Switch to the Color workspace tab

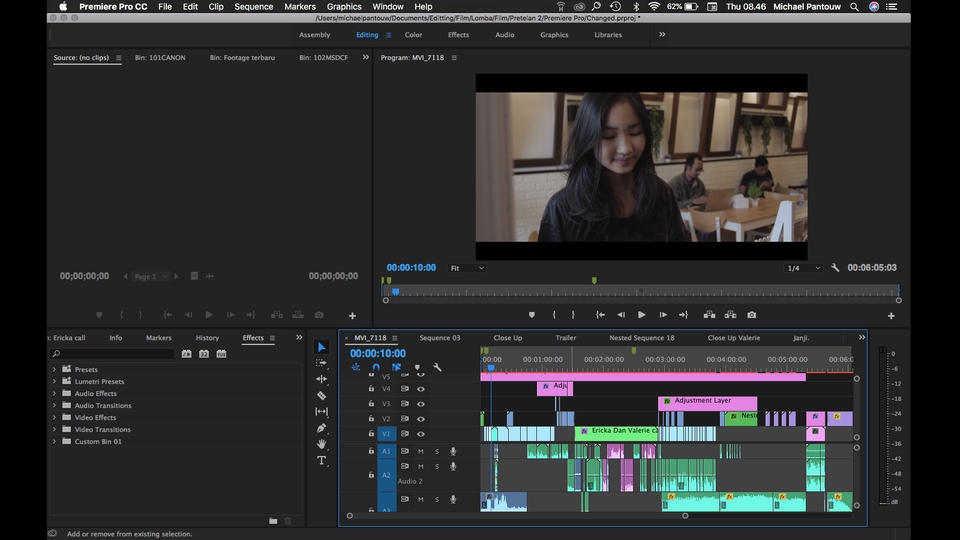click(x=413, y=35)
